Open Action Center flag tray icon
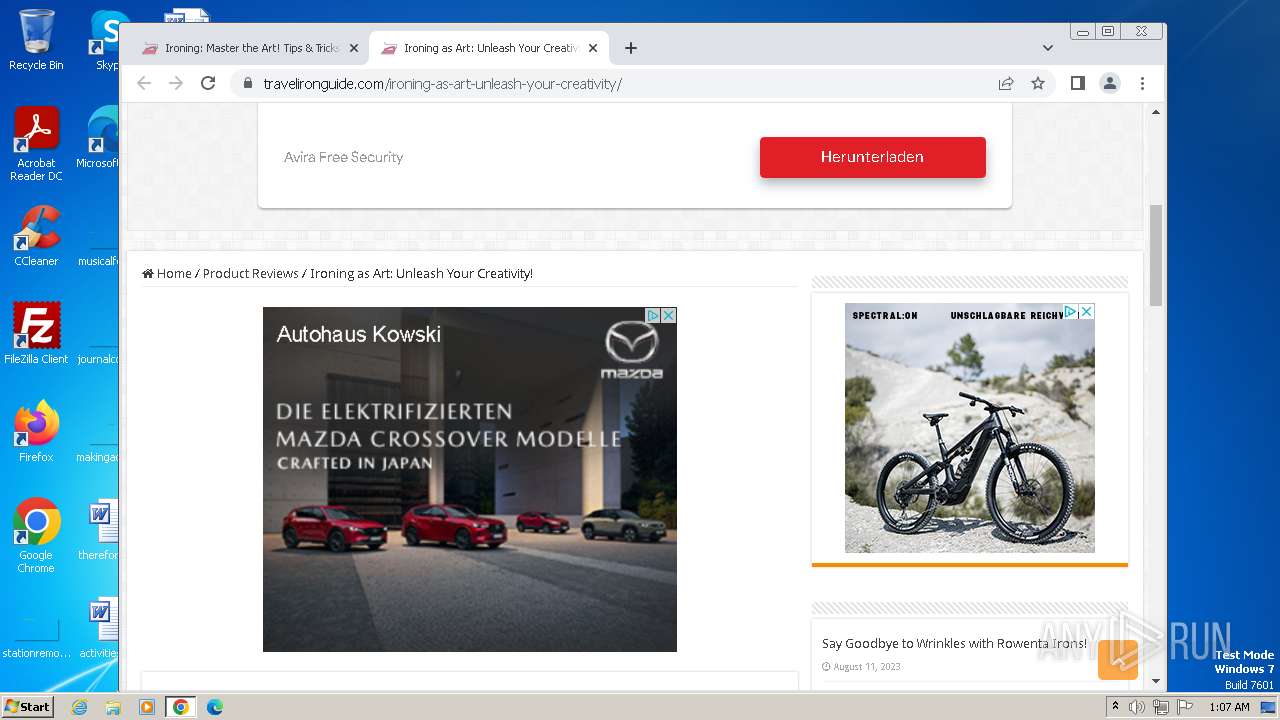The width and height of the screenshot is (1280, 720). coord(1183,707)
